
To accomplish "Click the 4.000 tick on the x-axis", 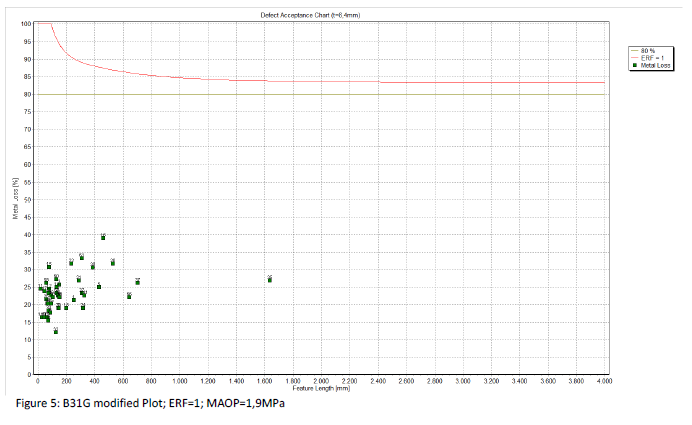I will [604, 382].
